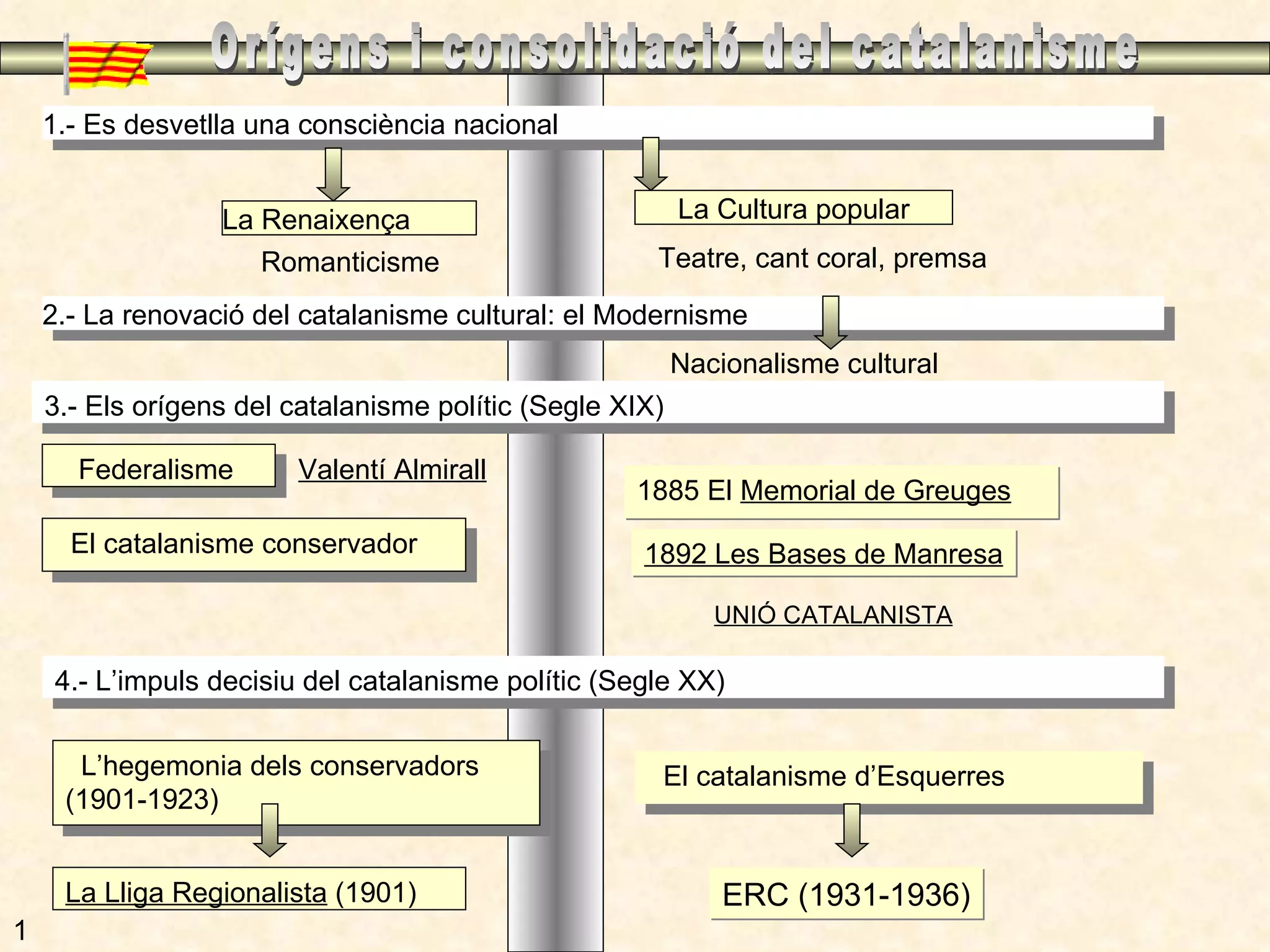Follow the 1892 Les Bases de Manresa link
Viewport: 1270px width, 952px height.
click(x=824, y=554)
